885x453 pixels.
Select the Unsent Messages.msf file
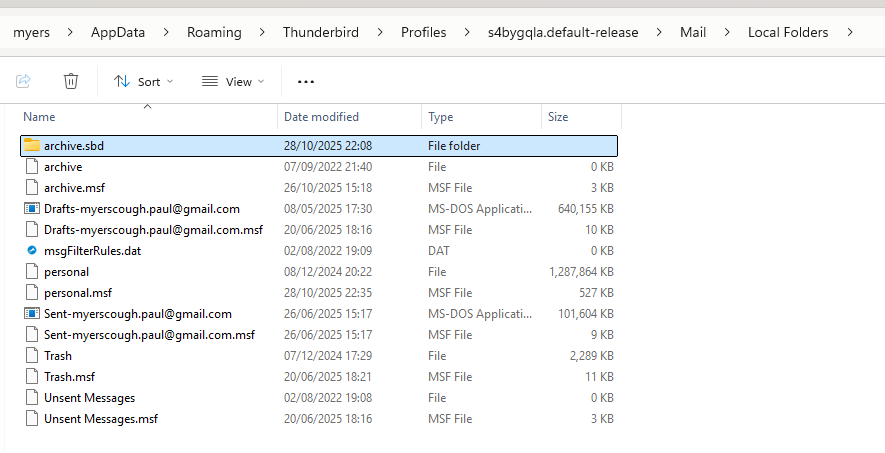(319, 419)
